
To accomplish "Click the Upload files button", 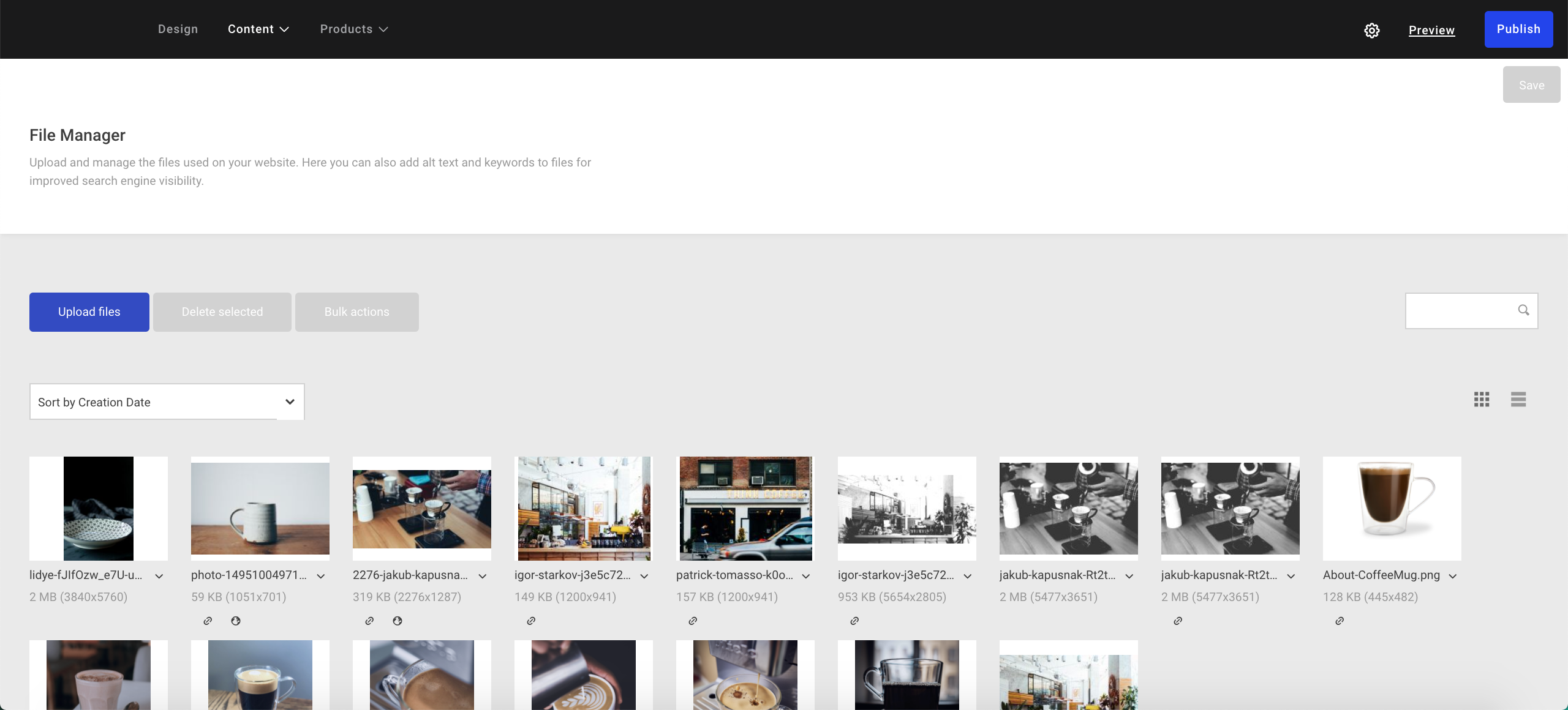I will (x=89, y=312).
